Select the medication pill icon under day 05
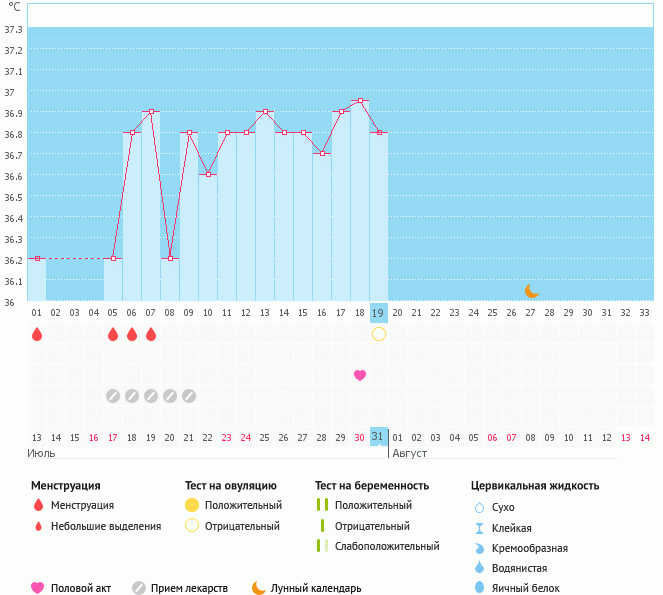663x595 pixels. click(x=113, y=396)
